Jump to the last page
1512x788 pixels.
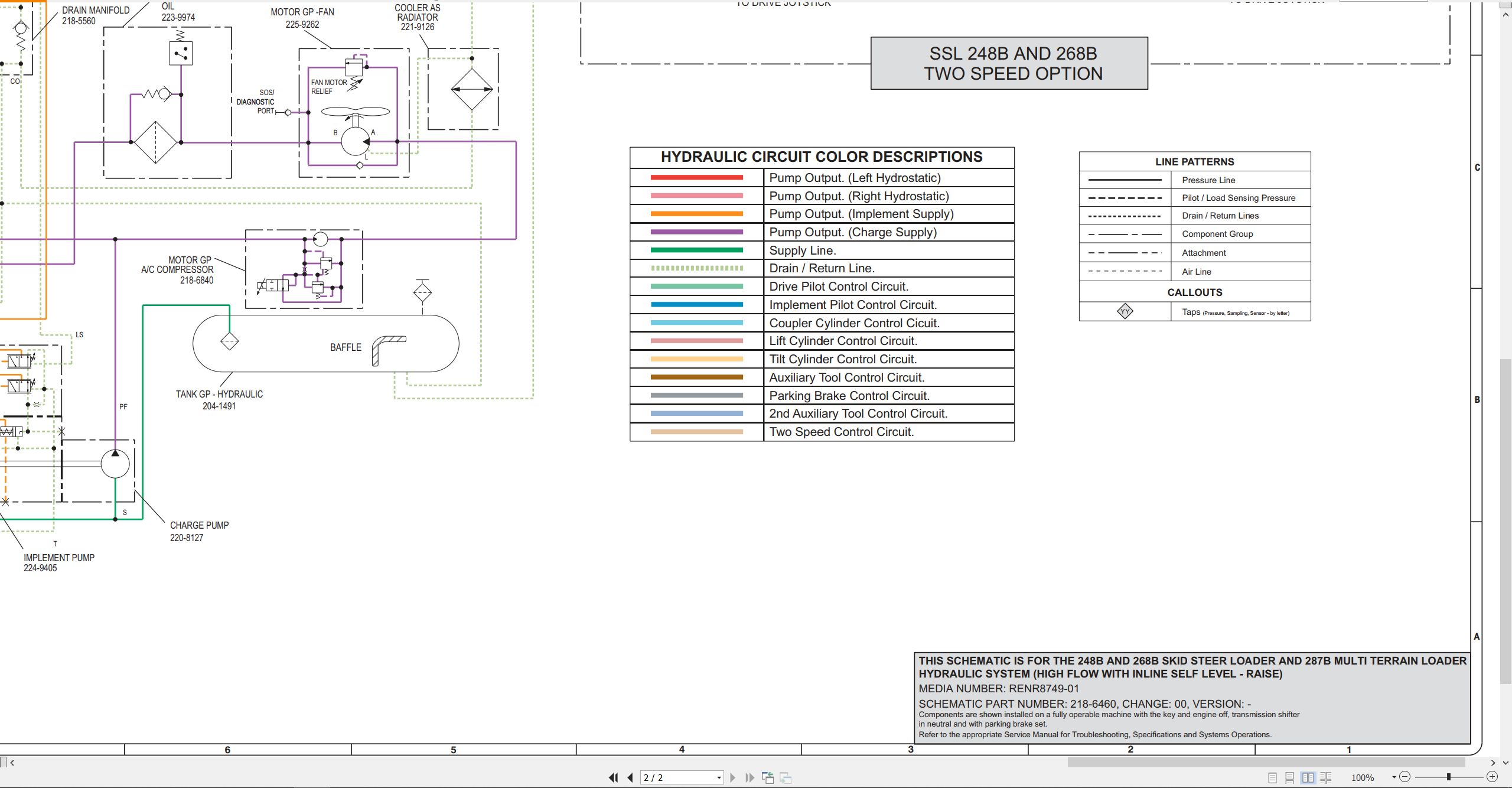[x=750, y=777]
